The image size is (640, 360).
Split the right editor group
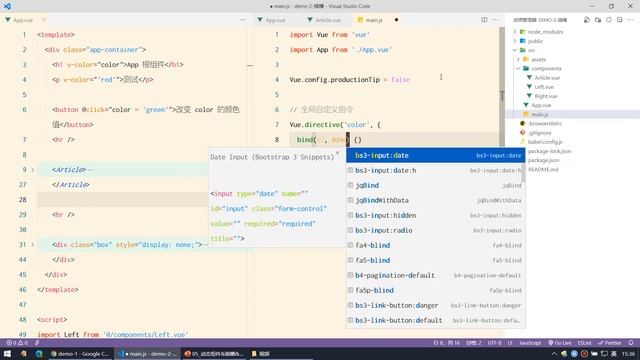point(484,20)
